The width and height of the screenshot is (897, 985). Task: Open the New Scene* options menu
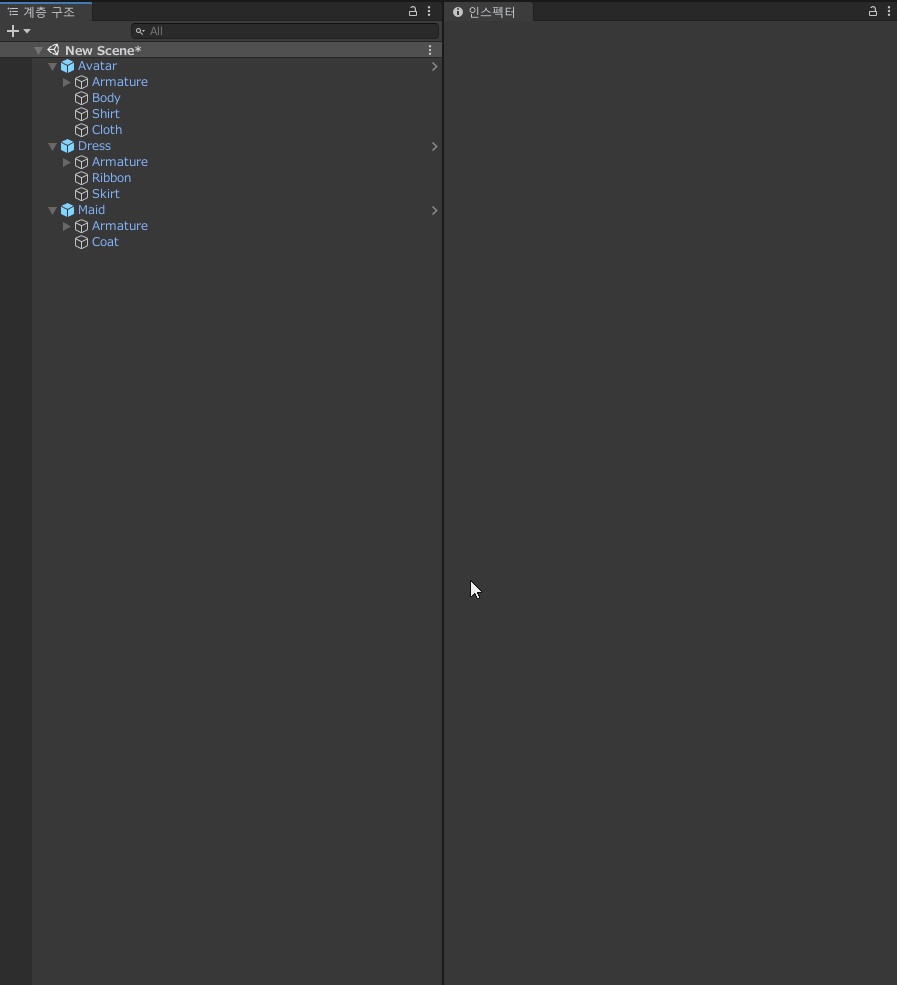(x=430, y=50)
